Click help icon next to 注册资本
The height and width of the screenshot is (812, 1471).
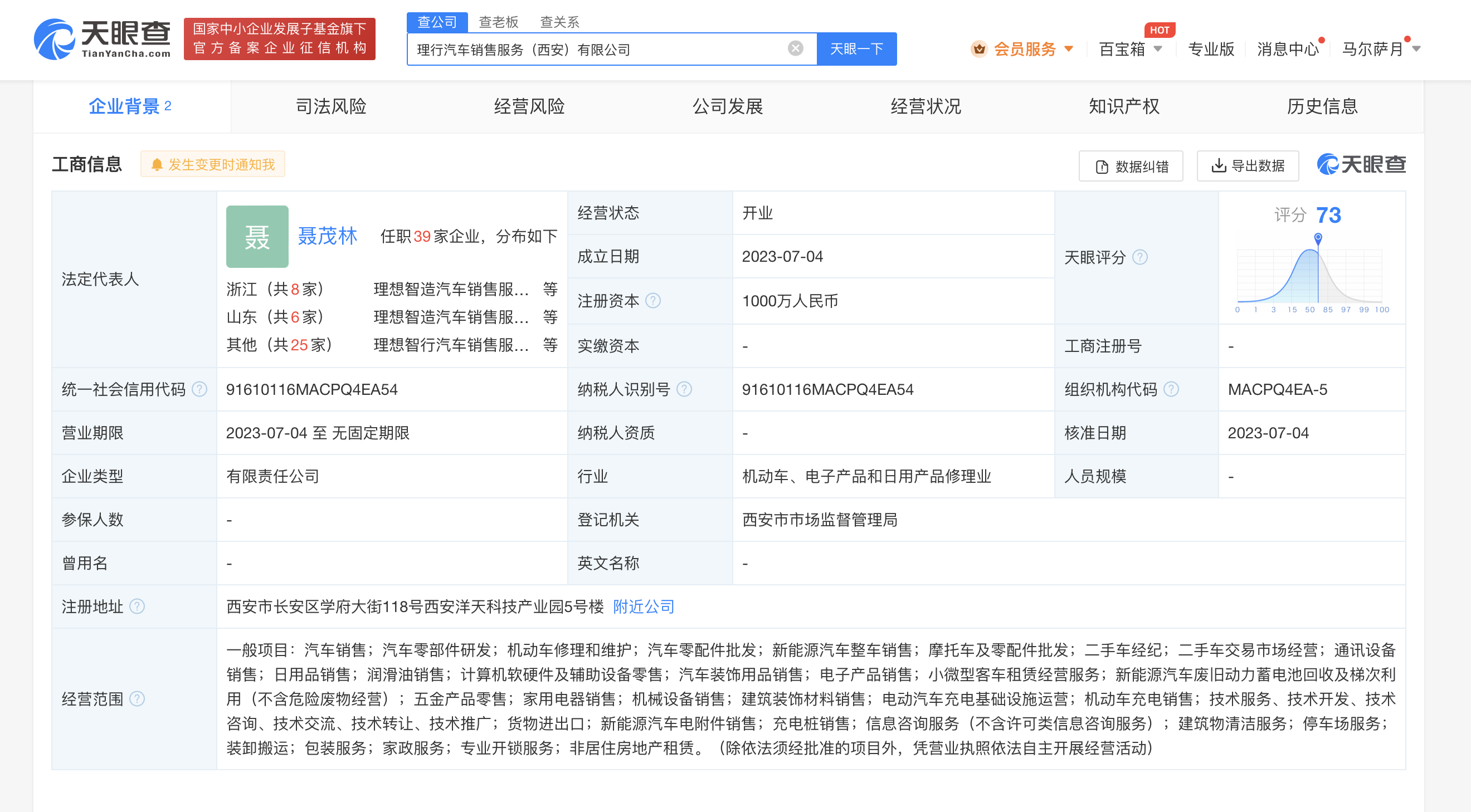coord(652,301)
